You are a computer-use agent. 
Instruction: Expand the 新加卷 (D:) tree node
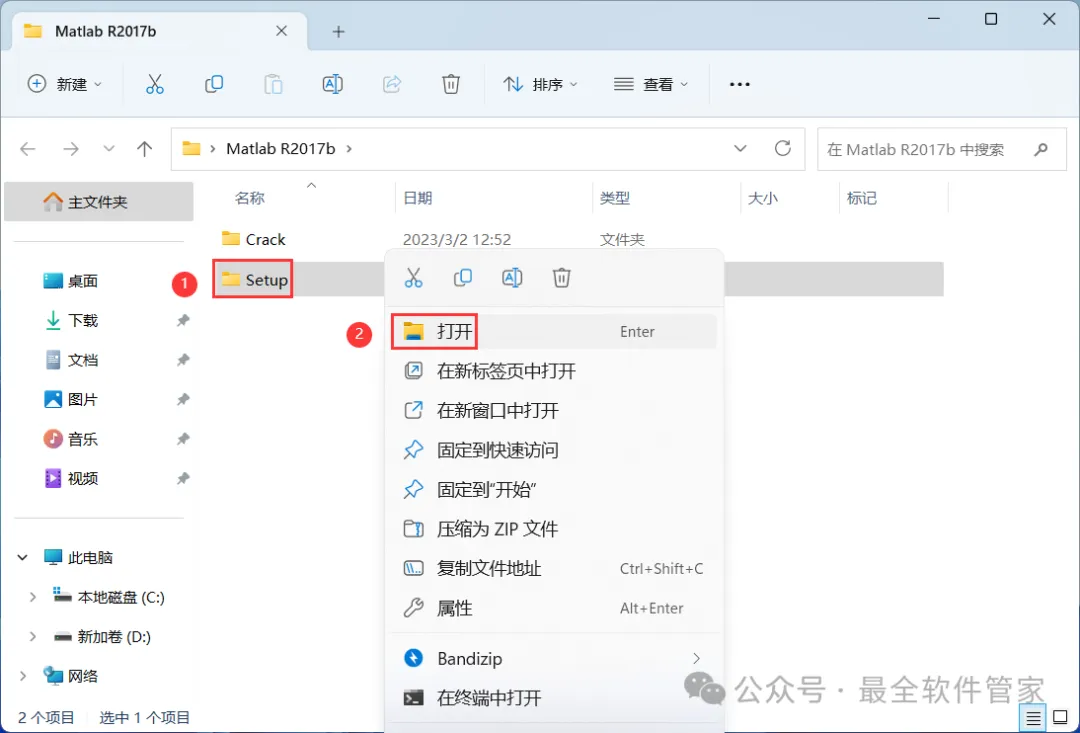tap(32, 637)
